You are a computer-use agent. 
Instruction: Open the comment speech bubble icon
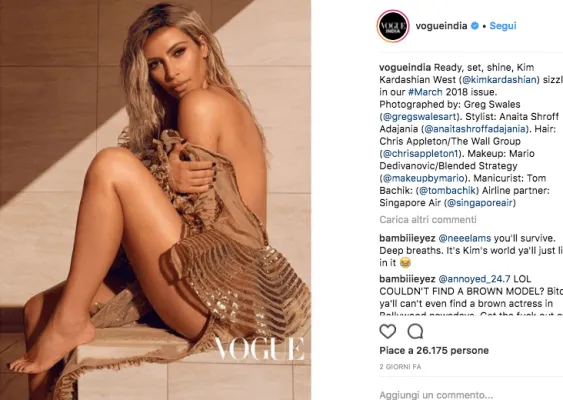coord(415,331)
